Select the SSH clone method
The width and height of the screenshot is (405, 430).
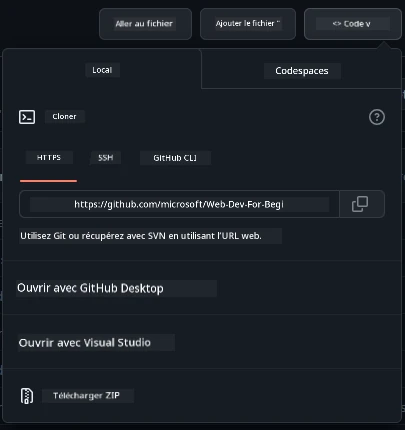[x=105, y=157]
